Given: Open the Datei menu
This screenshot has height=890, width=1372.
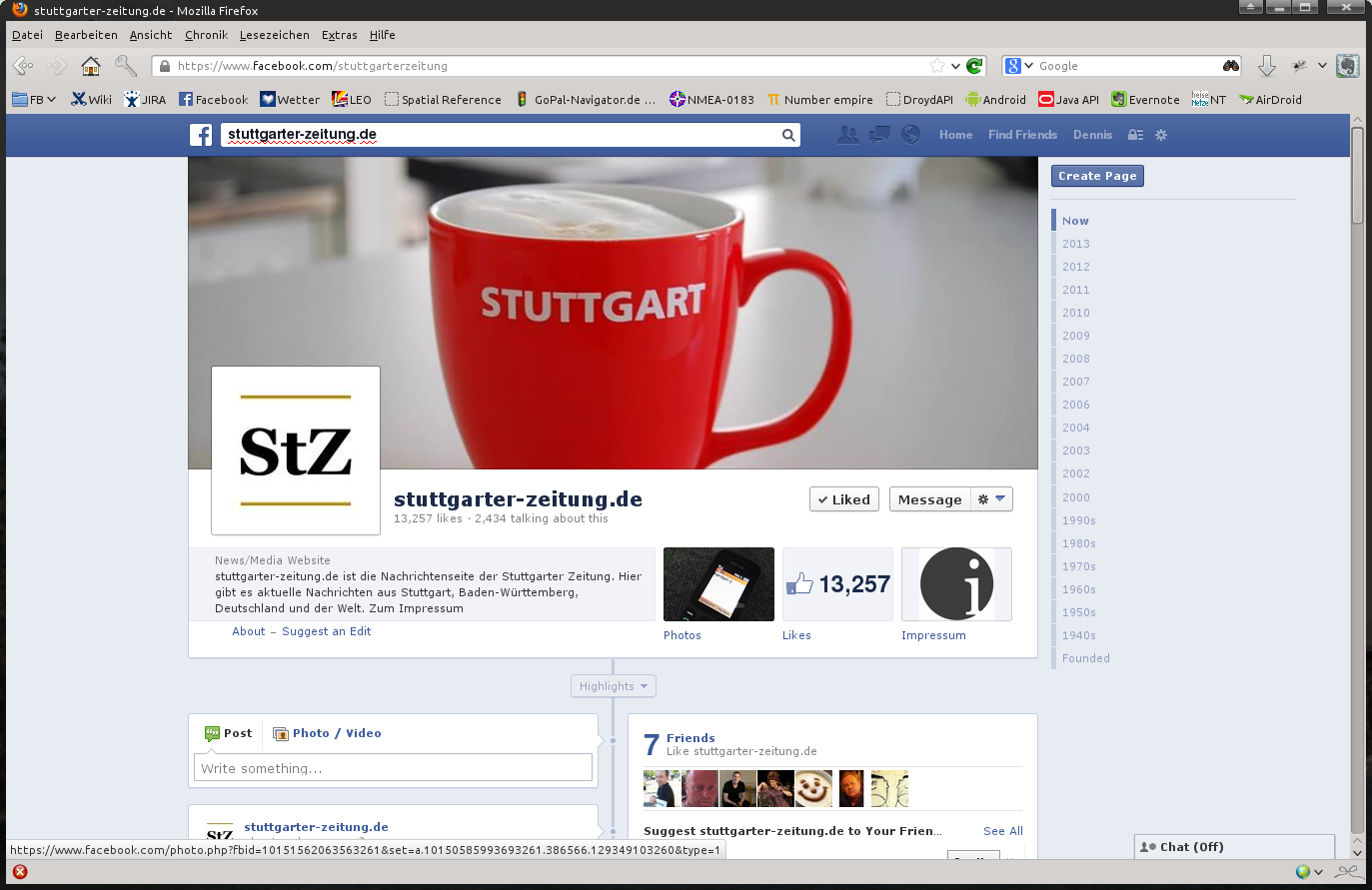Looking at the screenshot, I should click(27, 35).
